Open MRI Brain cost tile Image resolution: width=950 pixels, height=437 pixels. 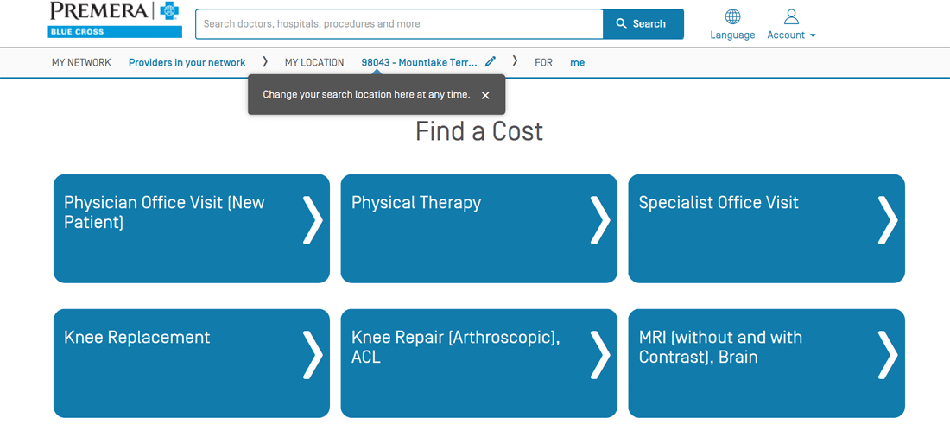(766, 363)
